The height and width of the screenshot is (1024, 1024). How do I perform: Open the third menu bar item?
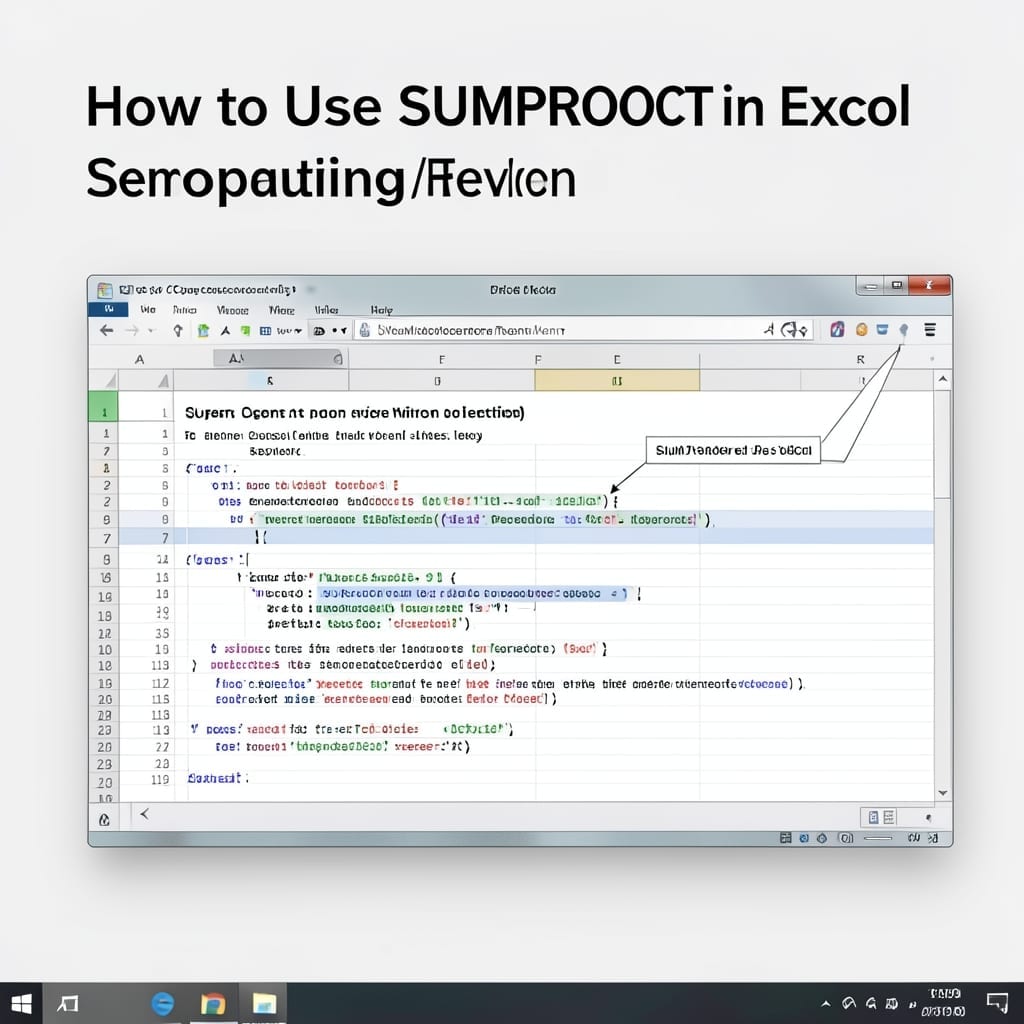[185, 310]
